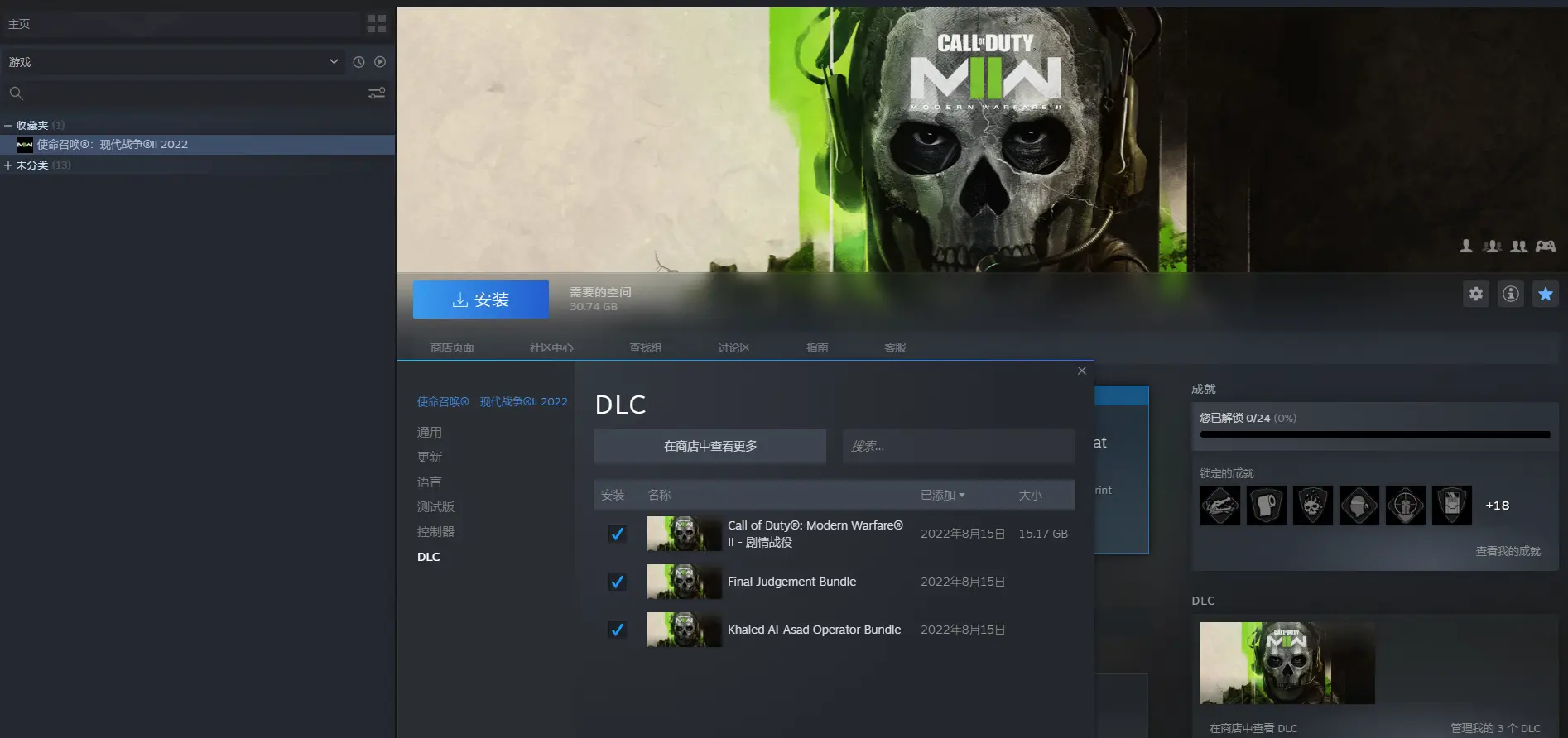
Task: Open first locked achievement icon
Action: 1220,506
